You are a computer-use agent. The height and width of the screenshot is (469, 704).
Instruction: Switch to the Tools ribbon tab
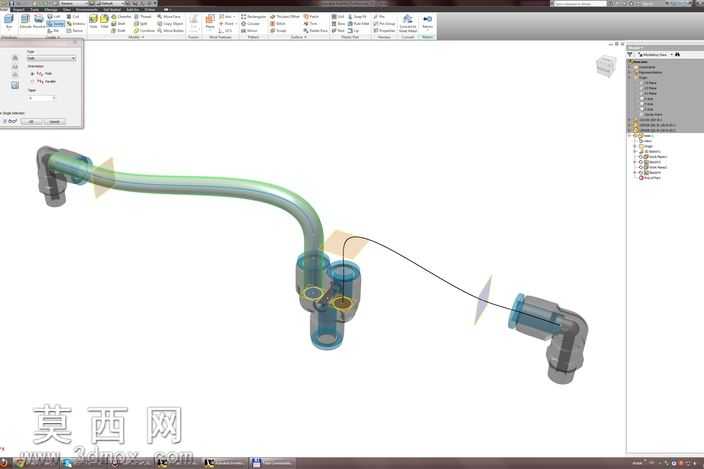pos(34,9)
